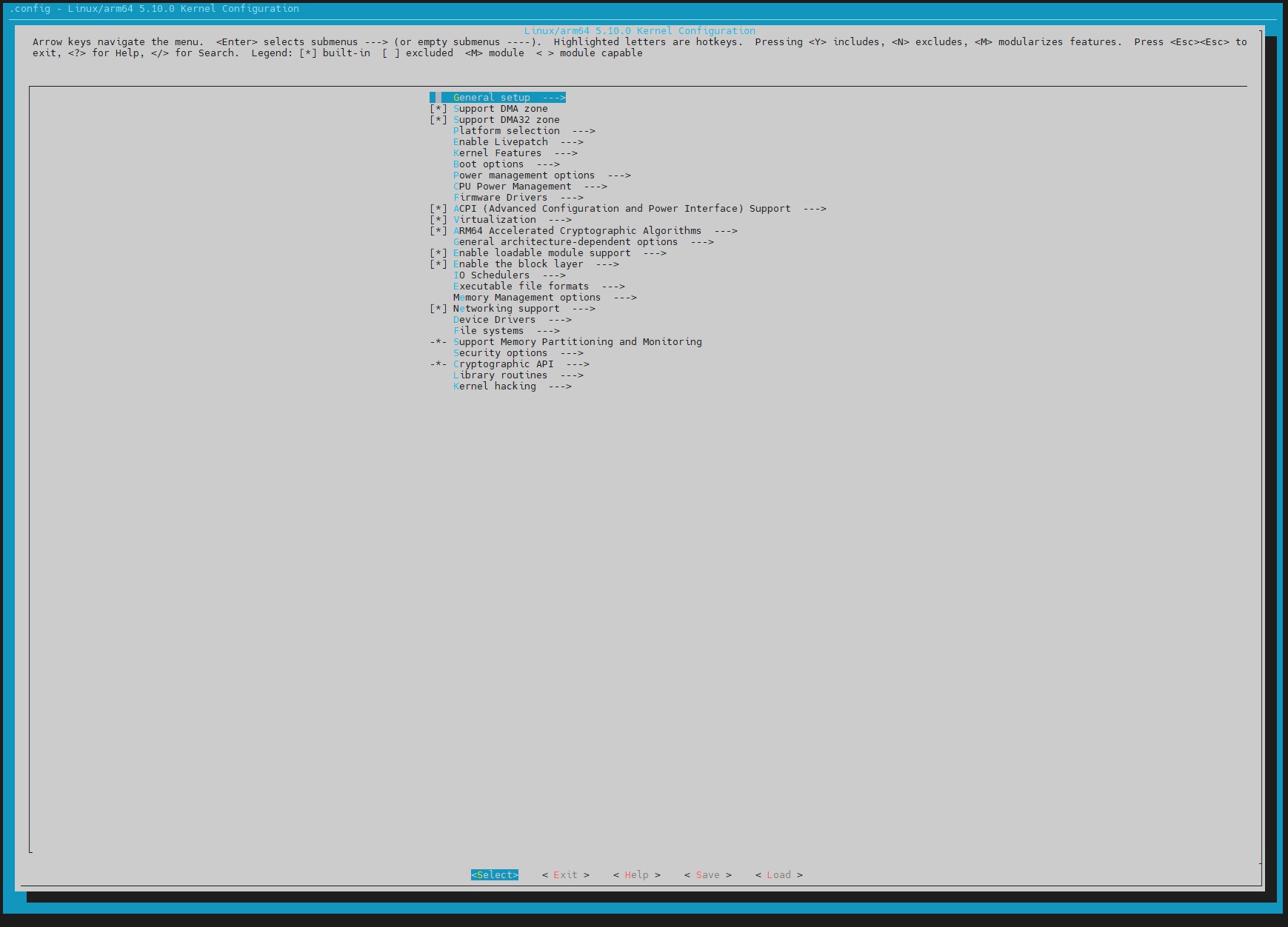Open the Enable Livepatch submenu

click(518, 142)
